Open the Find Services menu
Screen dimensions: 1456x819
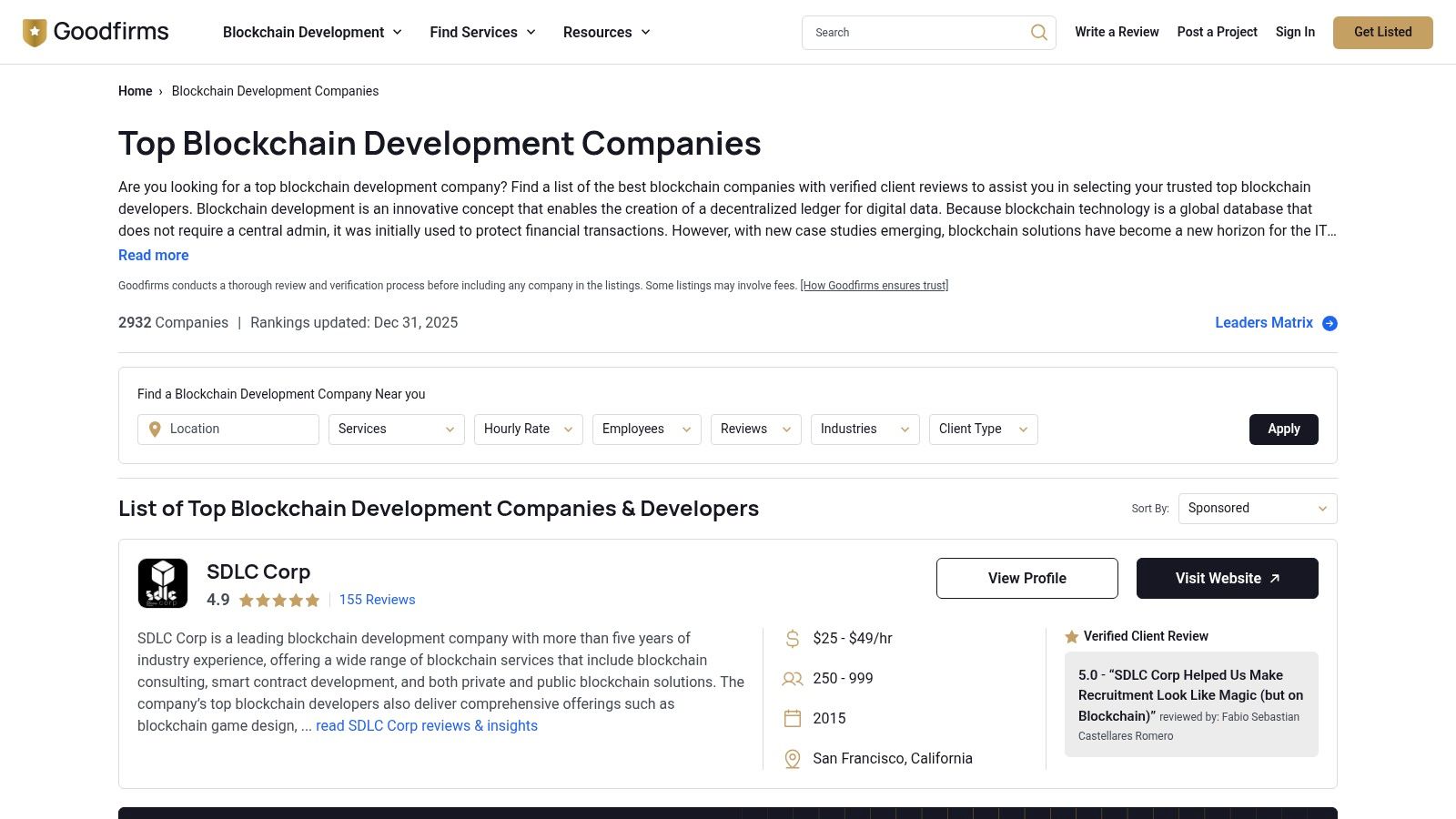point(483,33)
